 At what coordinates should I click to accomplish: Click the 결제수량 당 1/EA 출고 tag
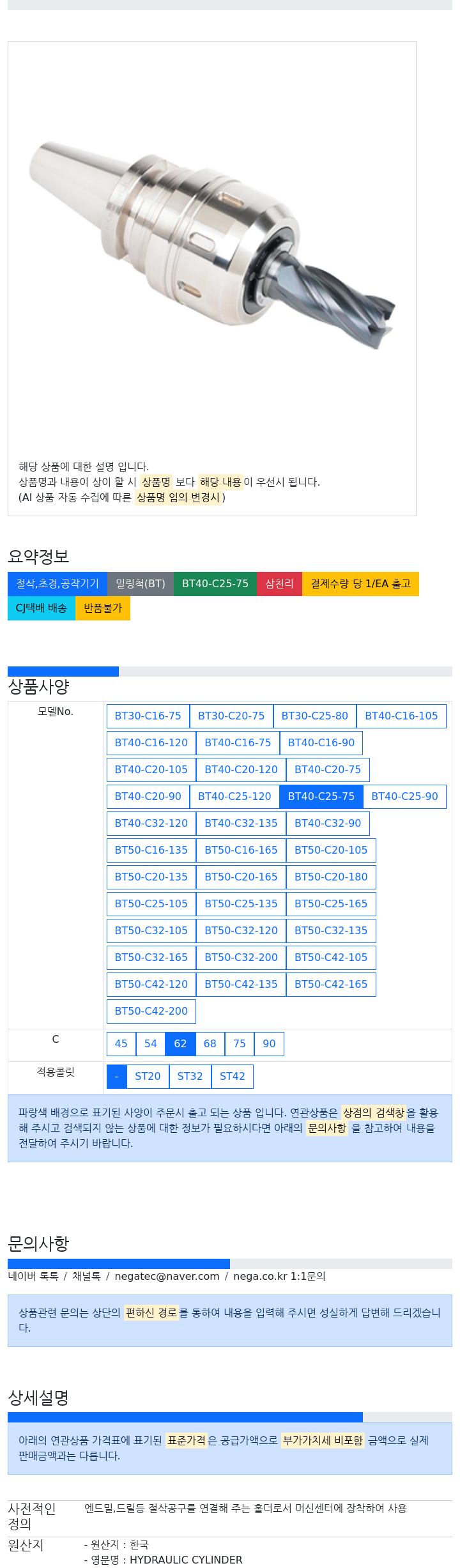(x=360, y=583)
